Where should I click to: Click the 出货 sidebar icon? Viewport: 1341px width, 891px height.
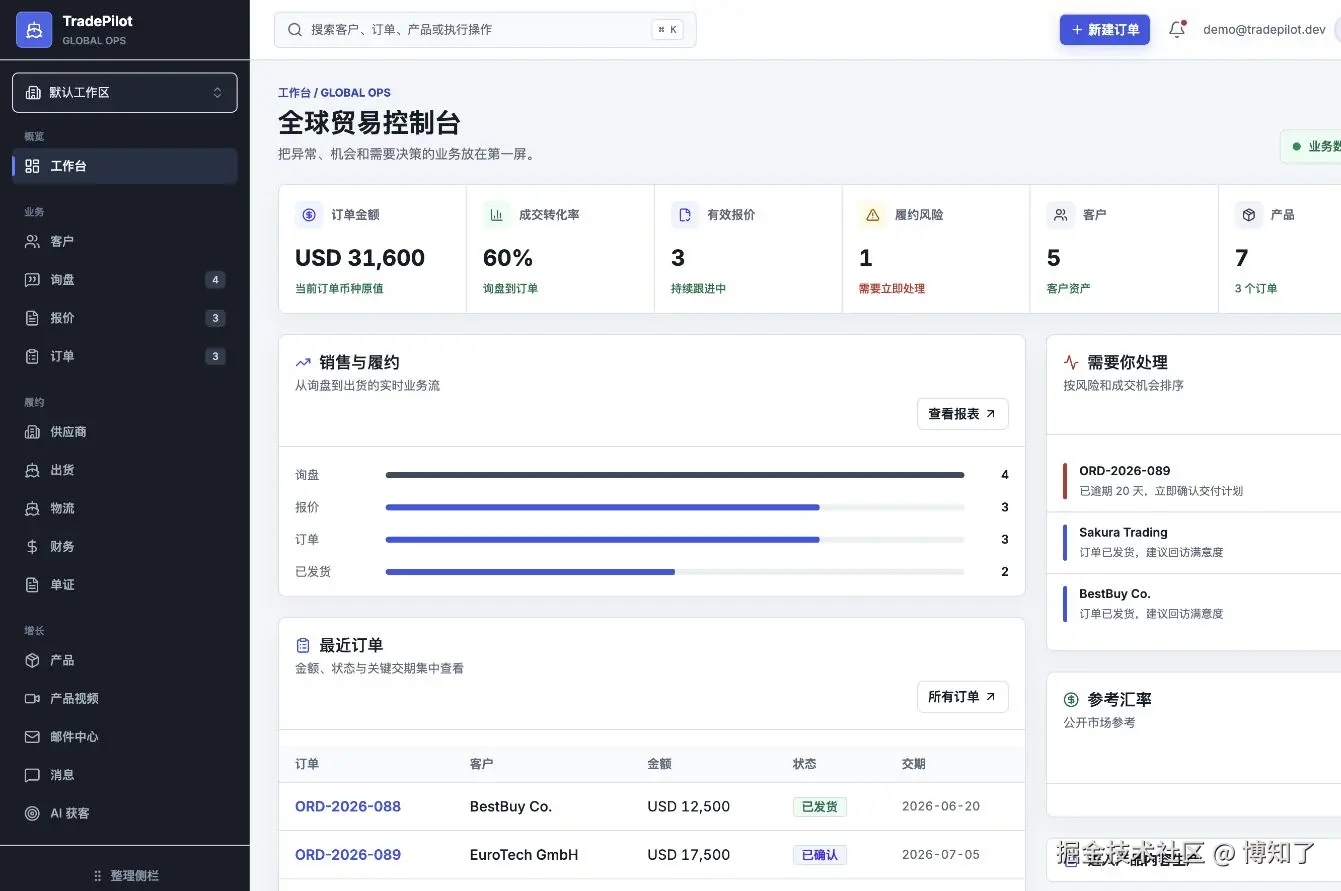[x=32, y=470]
